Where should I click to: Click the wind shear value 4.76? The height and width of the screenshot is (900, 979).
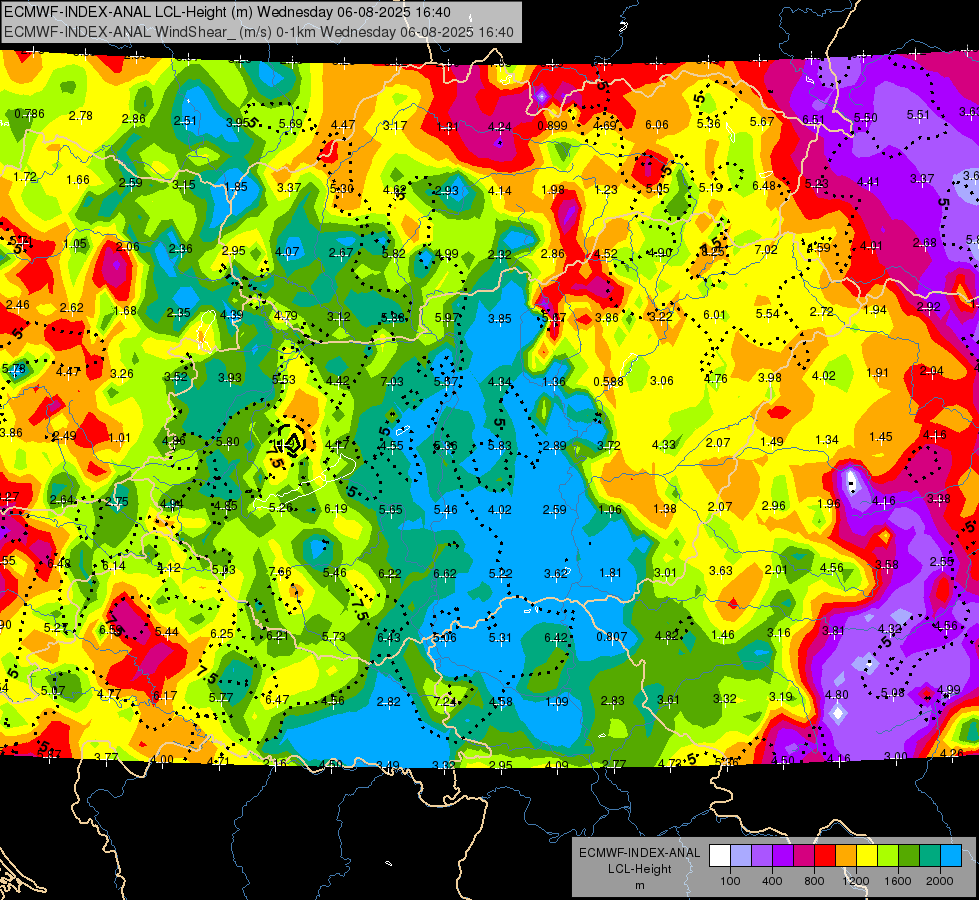[x=716, y=378]
